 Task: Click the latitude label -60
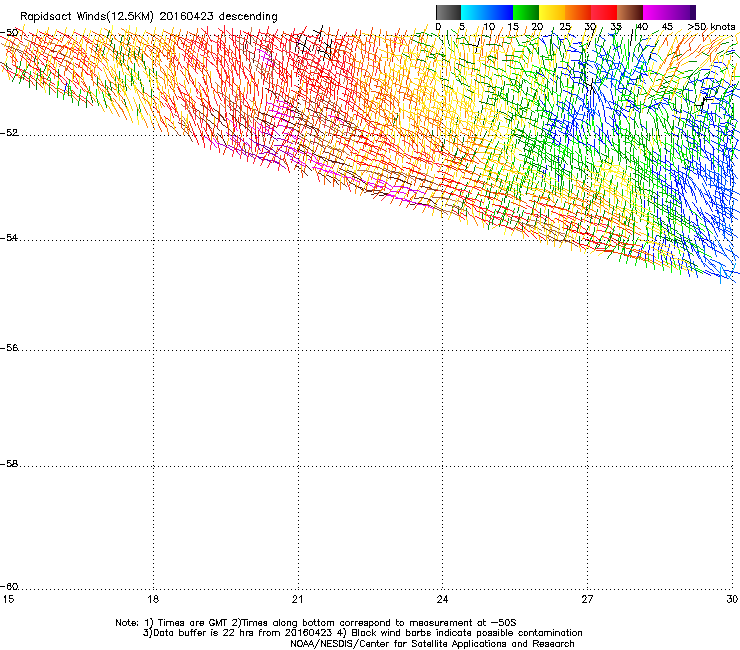(x=9, y=587)
